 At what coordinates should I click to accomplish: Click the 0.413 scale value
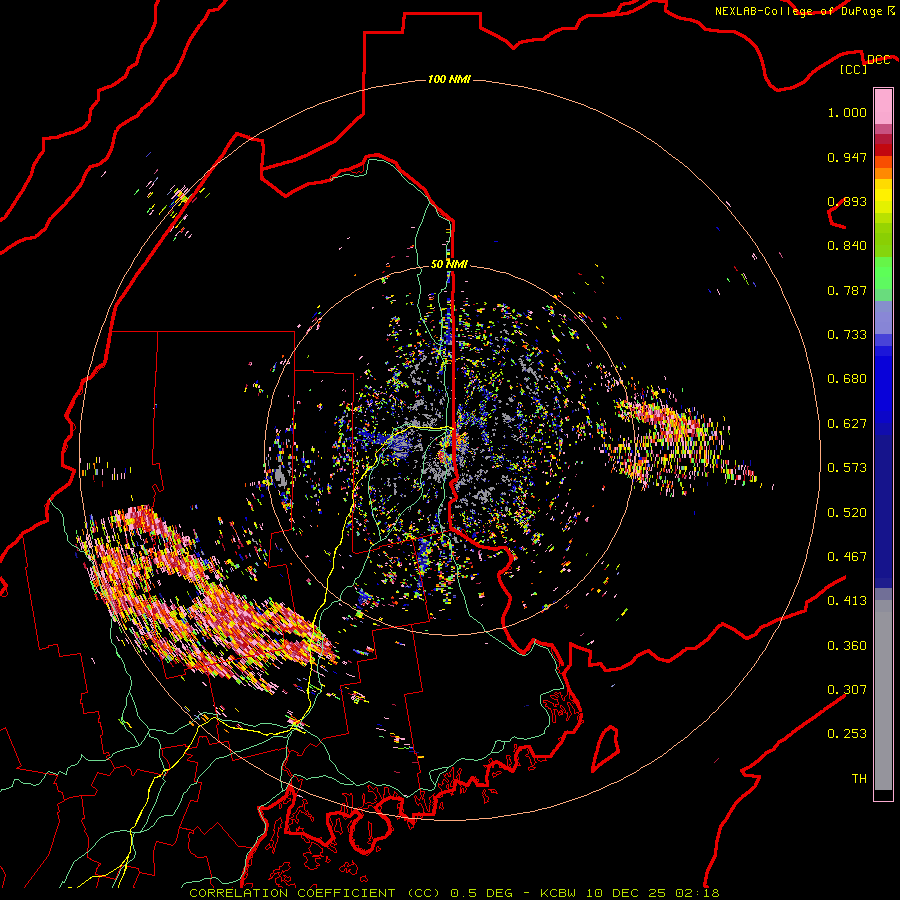coord(847,601)
